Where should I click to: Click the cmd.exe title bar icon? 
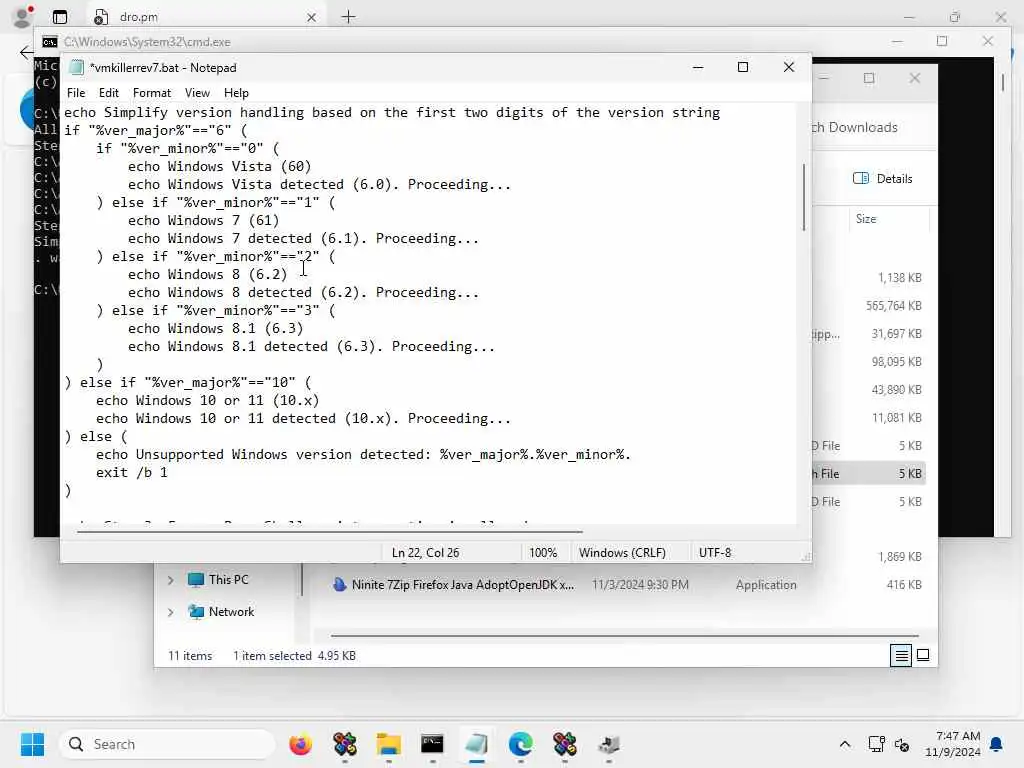pyautogui.click(x=50, y=42)
